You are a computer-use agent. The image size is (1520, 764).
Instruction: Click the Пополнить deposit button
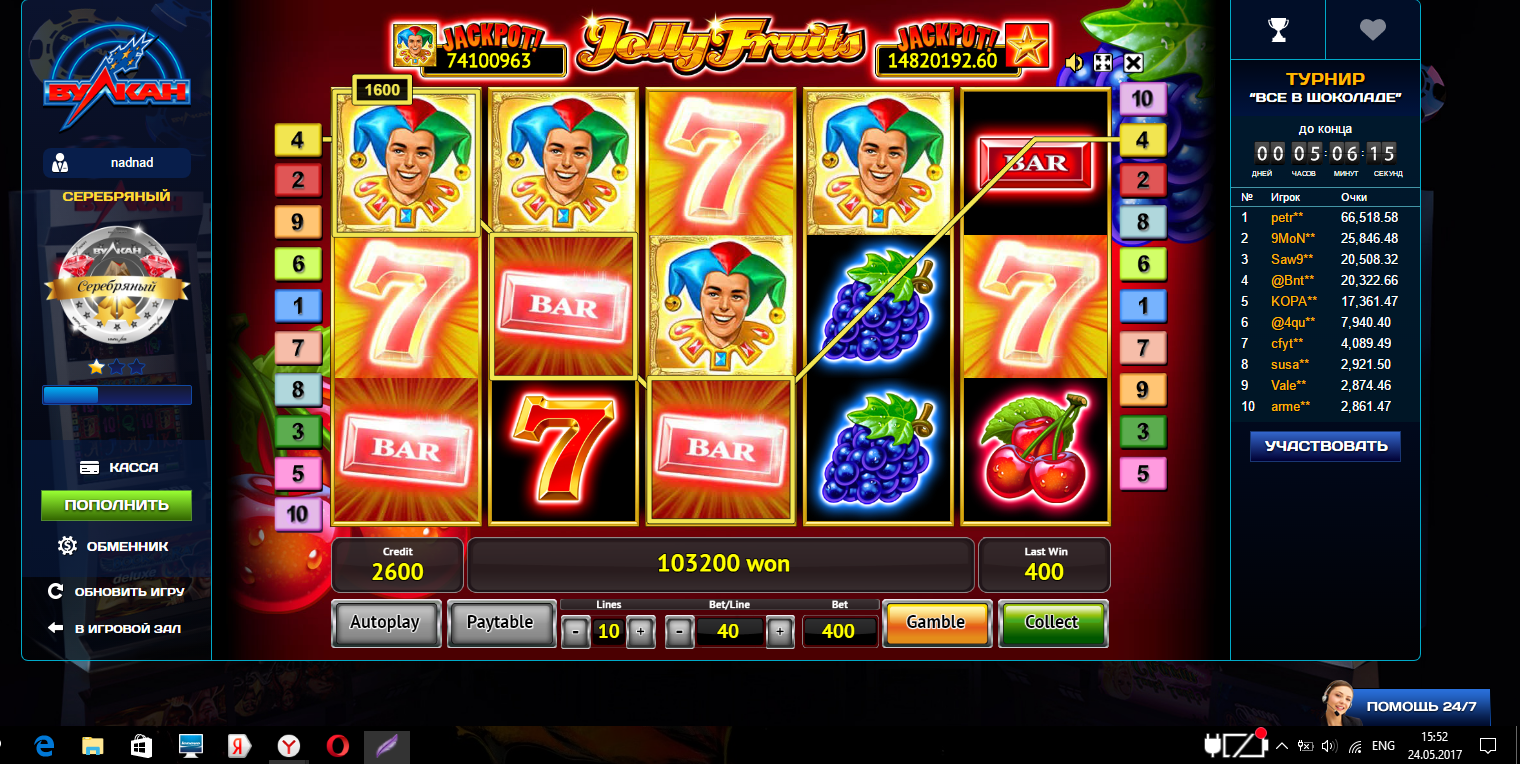pos(116,505)
